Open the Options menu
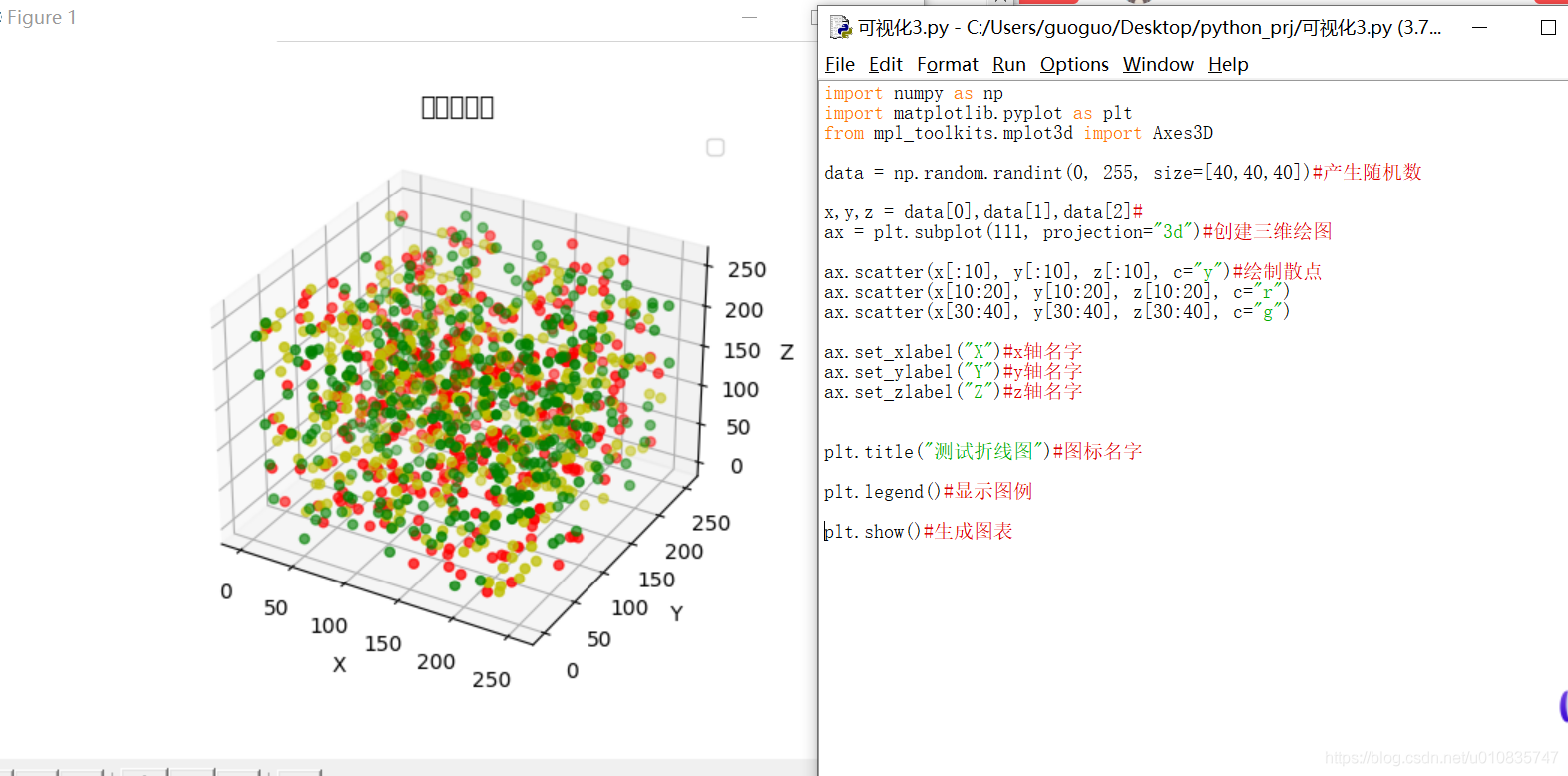Viewport: 1568px width, 776px height. pos(1074,64)
